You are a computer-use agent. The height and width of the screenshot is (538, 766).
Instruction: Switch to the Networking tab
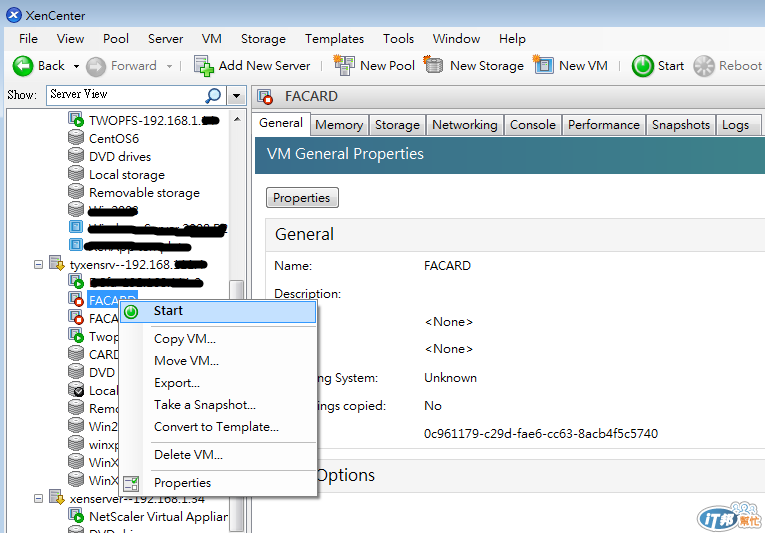tap(465, 125)
